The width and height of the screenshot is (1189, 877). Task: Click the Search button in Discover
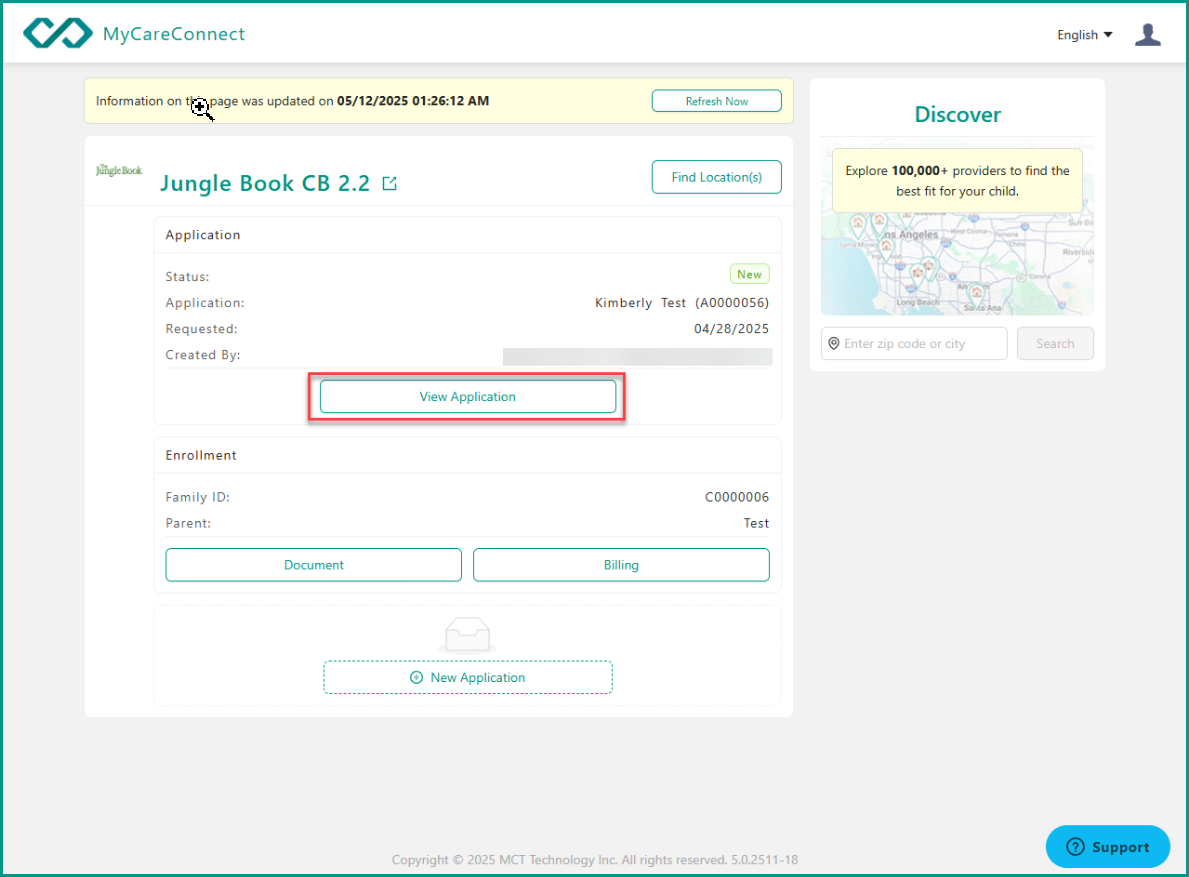tap(1055, 343)
